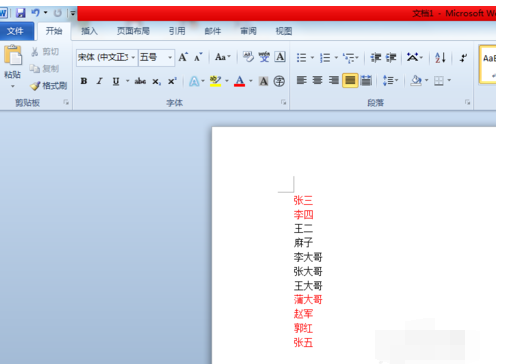Open the Change Case Aa menu
Image resolution: width=506 pixels, height=364 pixels.
click(x=223, y=57)
